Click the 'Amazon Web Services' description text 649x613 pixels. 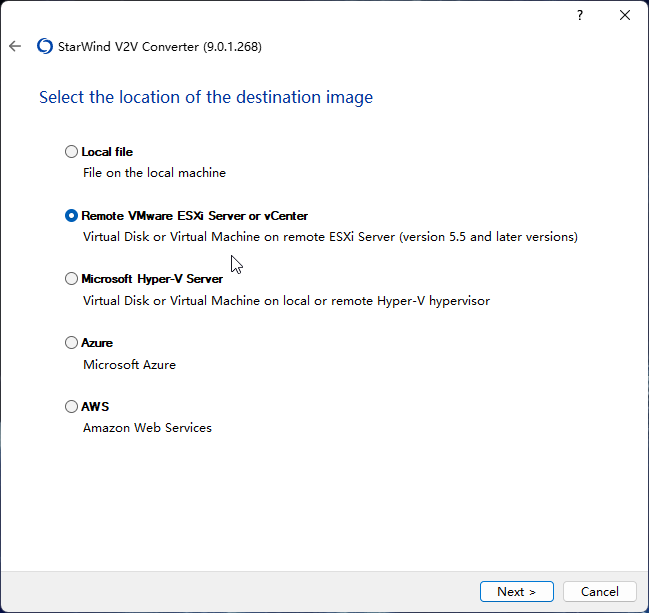coord(147,428)
